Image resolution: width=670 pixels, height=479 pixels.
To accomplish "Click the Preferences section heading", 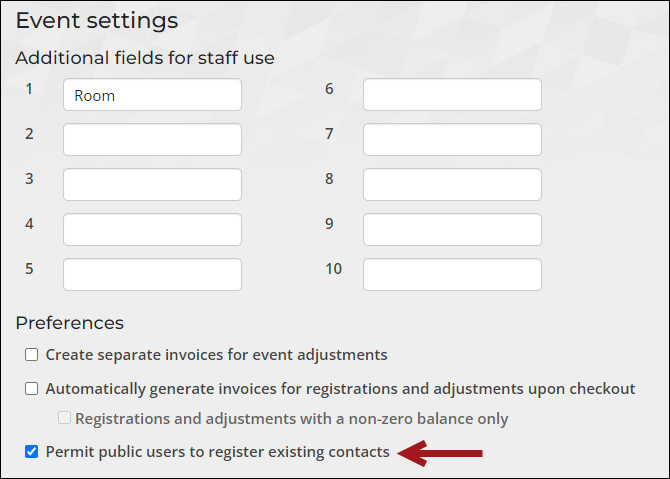I will tap(70, 323).
